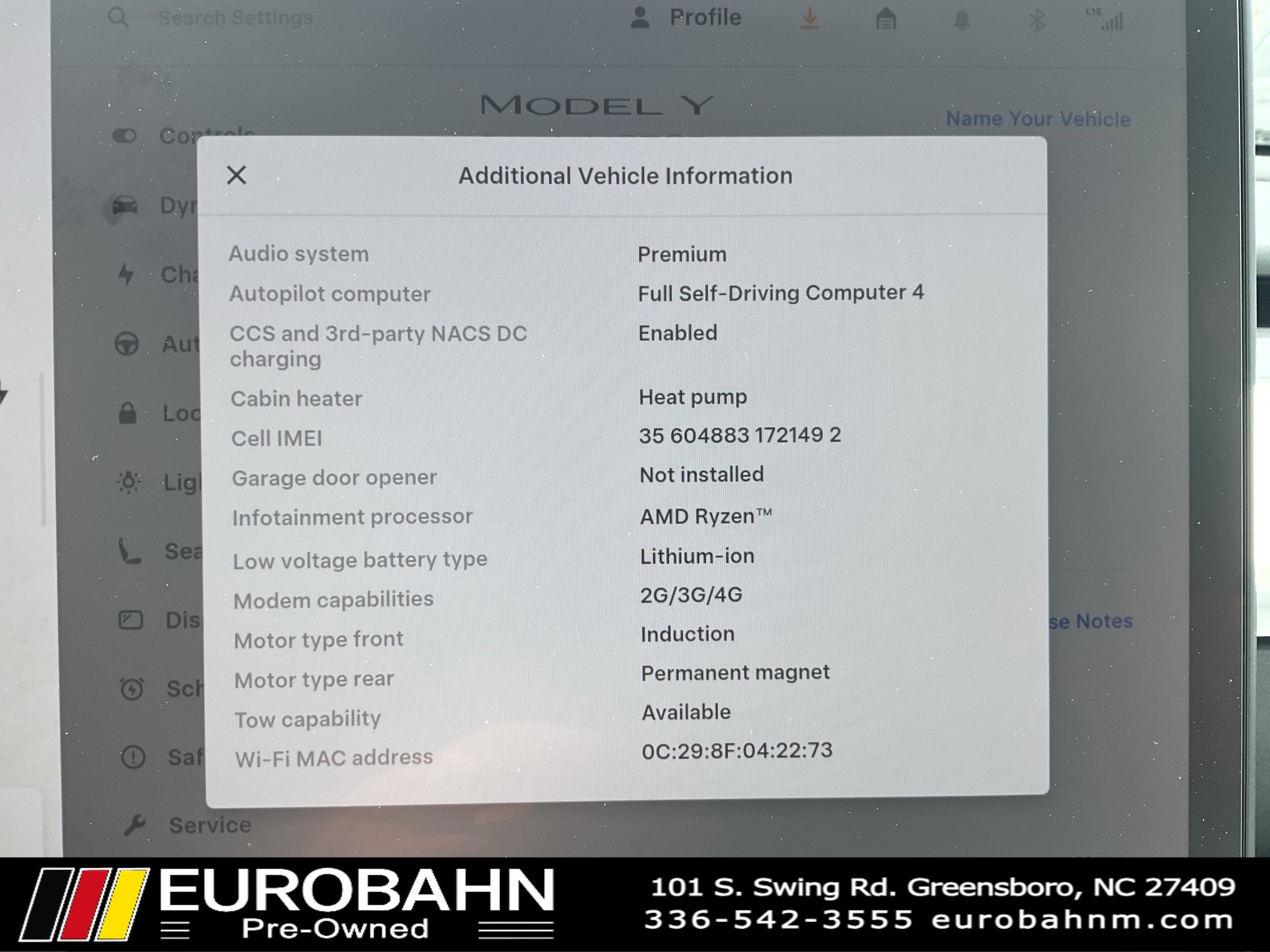Select Wi-Fi MAC address label
Screen dimensions: 1270x952
(x=334, y=758)
